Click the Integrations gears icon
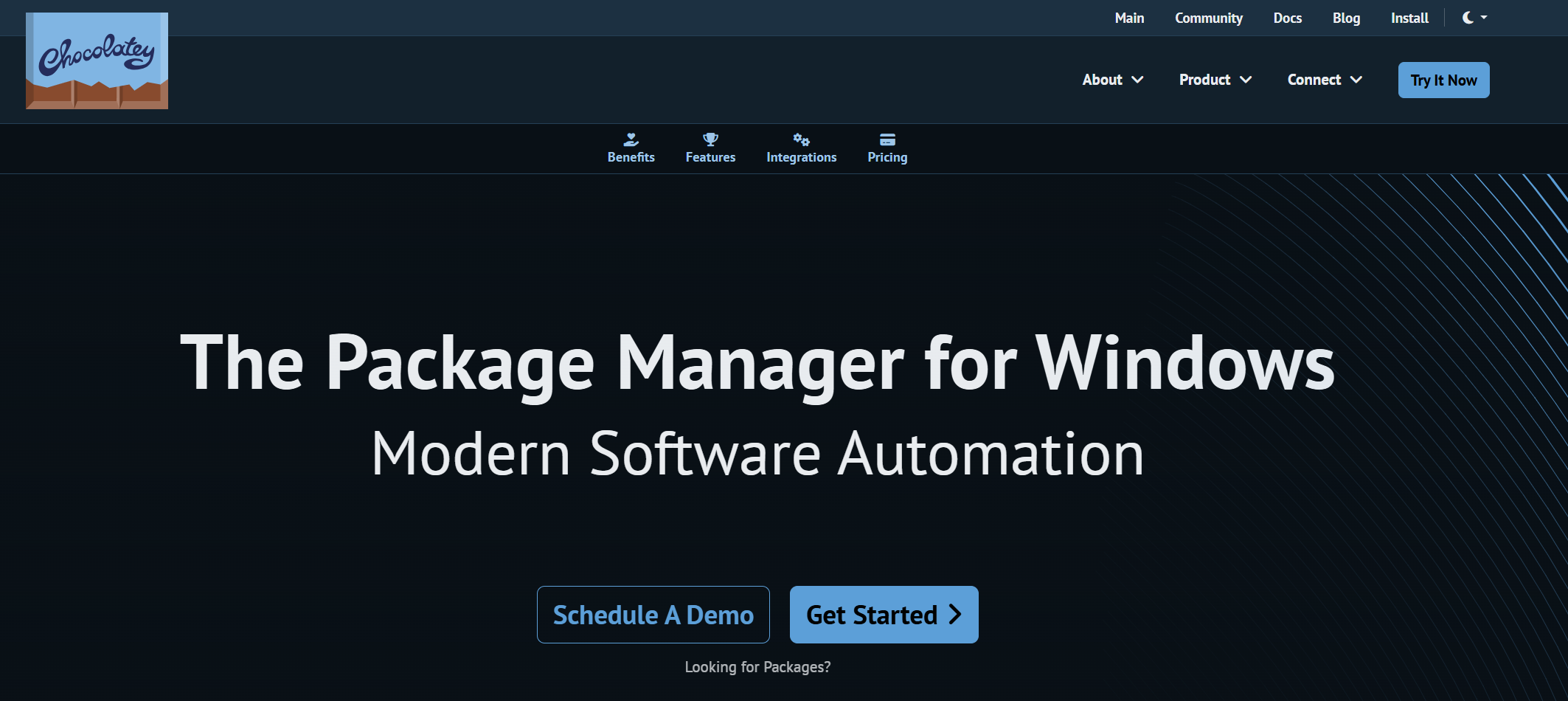The image size is (1568, 701). coord(801,139)
